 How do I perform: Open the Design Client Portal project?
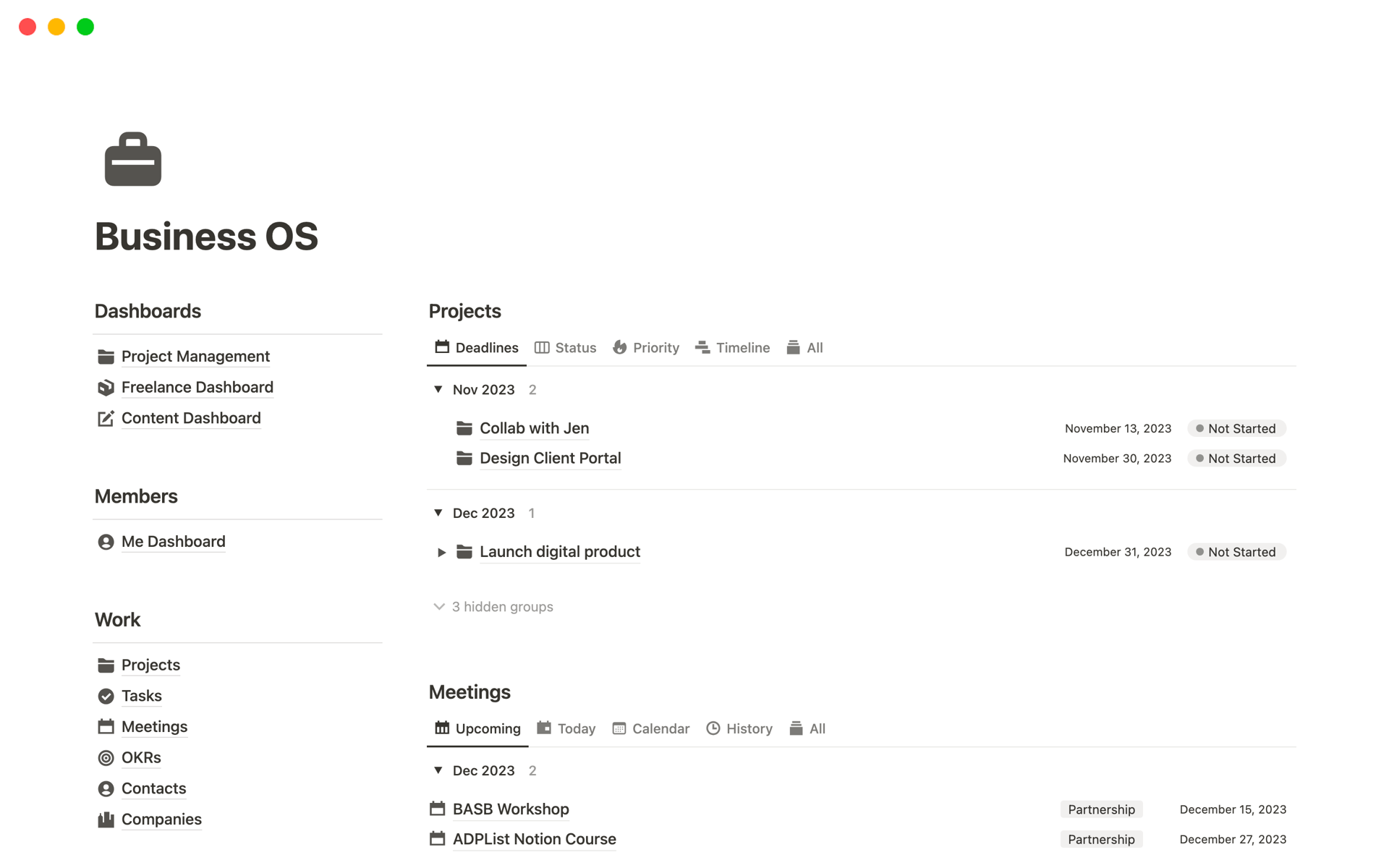coord(550,459)
